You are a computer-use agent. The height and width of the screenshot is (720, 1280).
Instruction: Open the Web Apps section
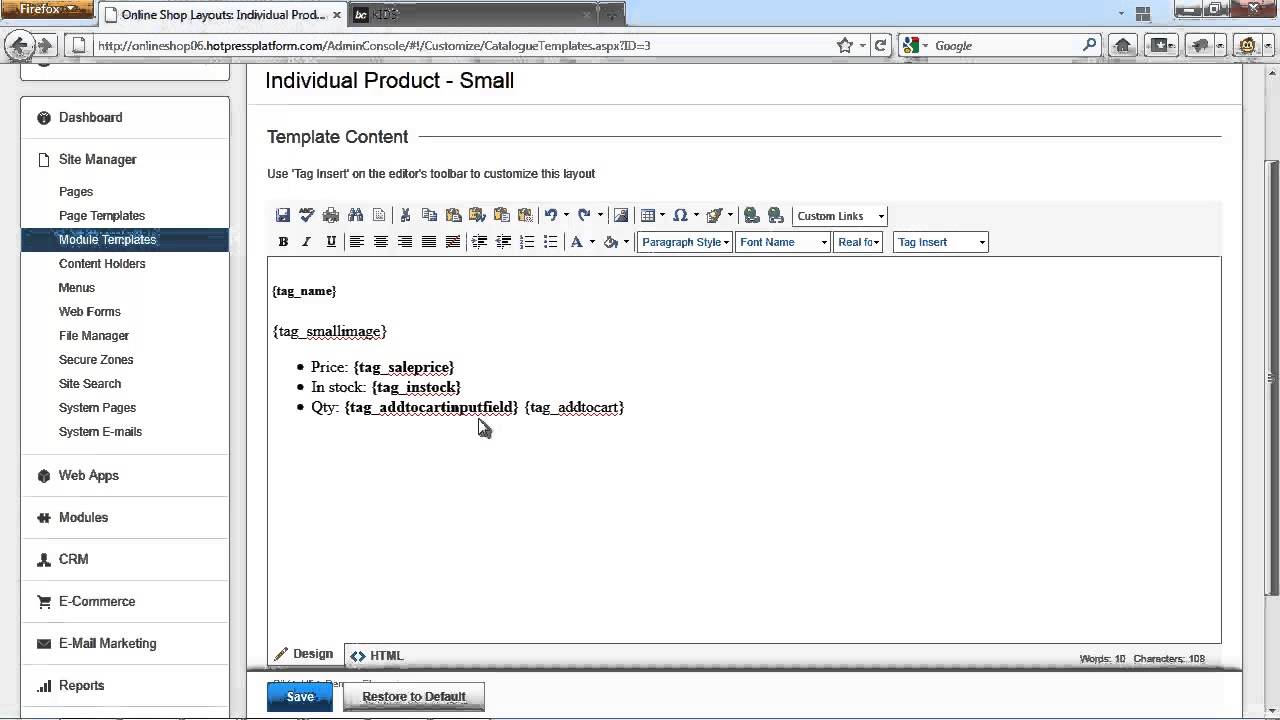coord(88,475)
